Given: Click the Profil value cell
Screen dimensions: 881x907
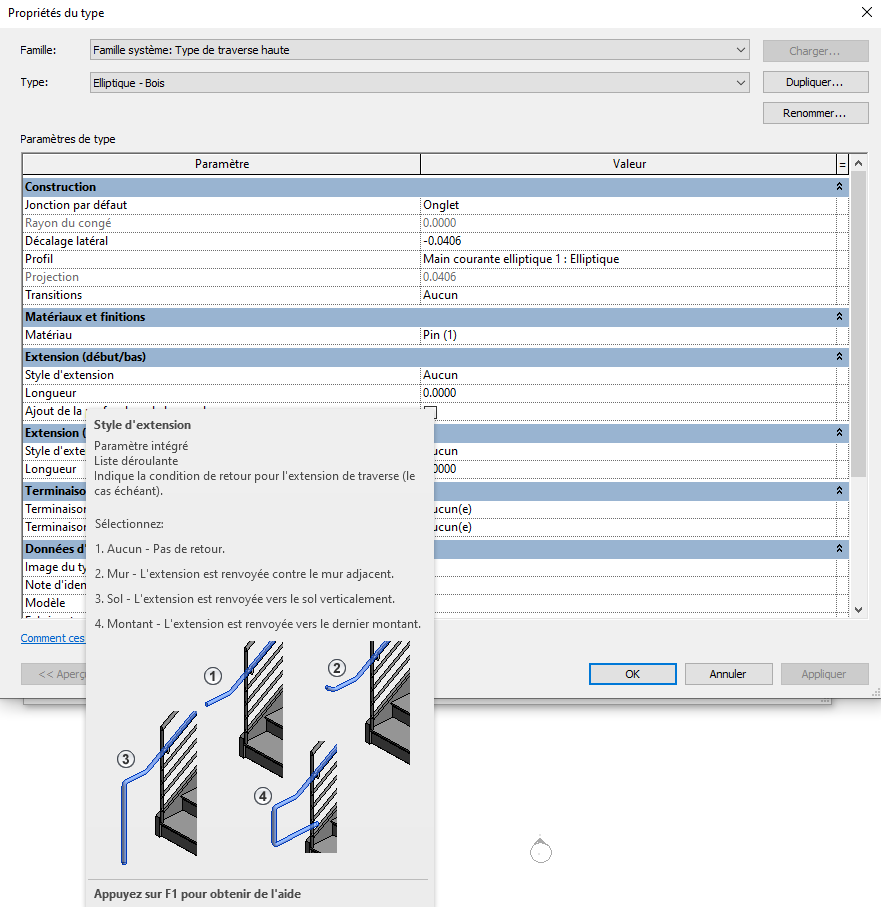Looking at the screenshot, I should click(627, 259).
